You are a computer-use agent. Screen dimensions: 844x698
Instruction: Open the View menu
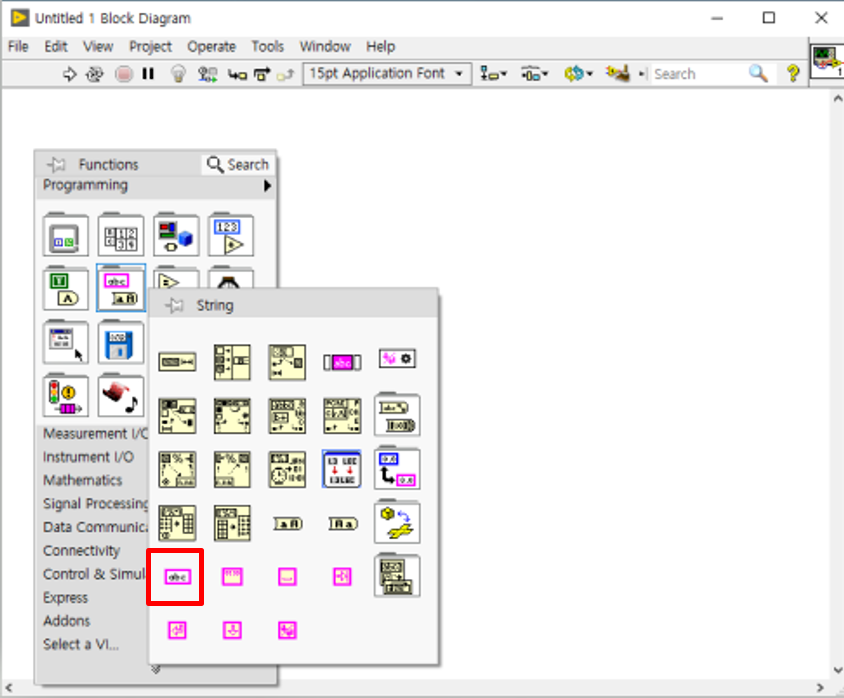tap(98, 47)
